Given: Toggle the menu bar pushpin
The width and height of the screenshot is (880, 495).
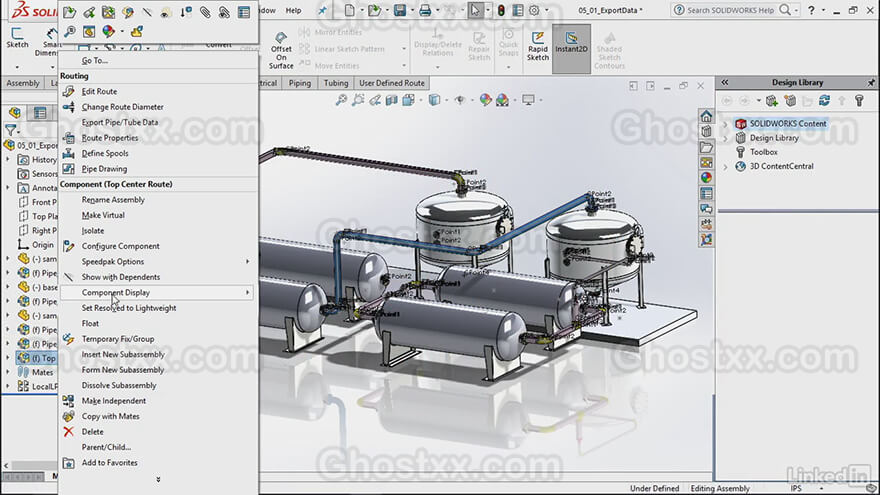Looking at the screenshot, I should point(322,10).
